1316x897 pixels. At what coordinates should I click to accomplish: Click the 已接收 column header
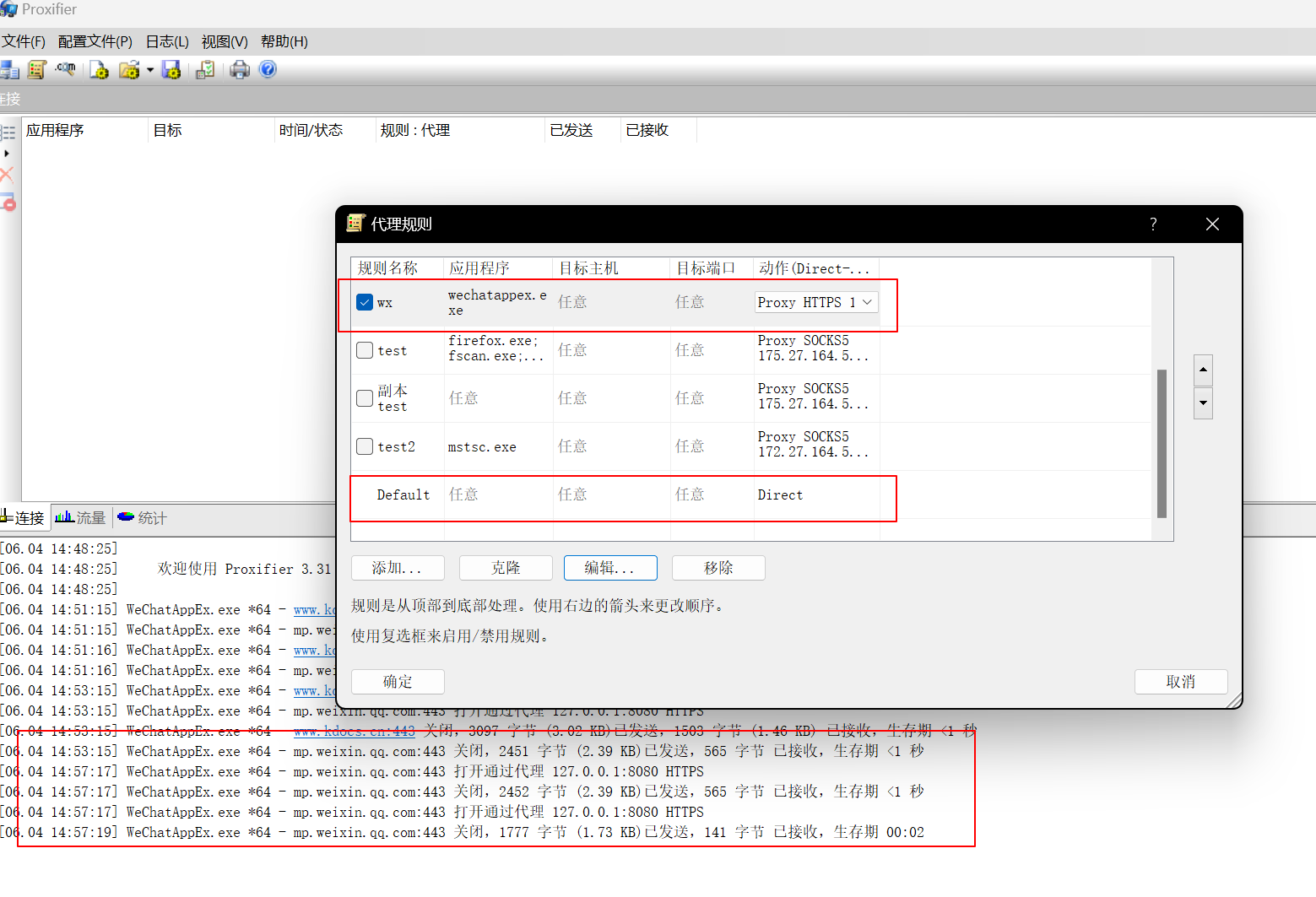tap(659, 130)
